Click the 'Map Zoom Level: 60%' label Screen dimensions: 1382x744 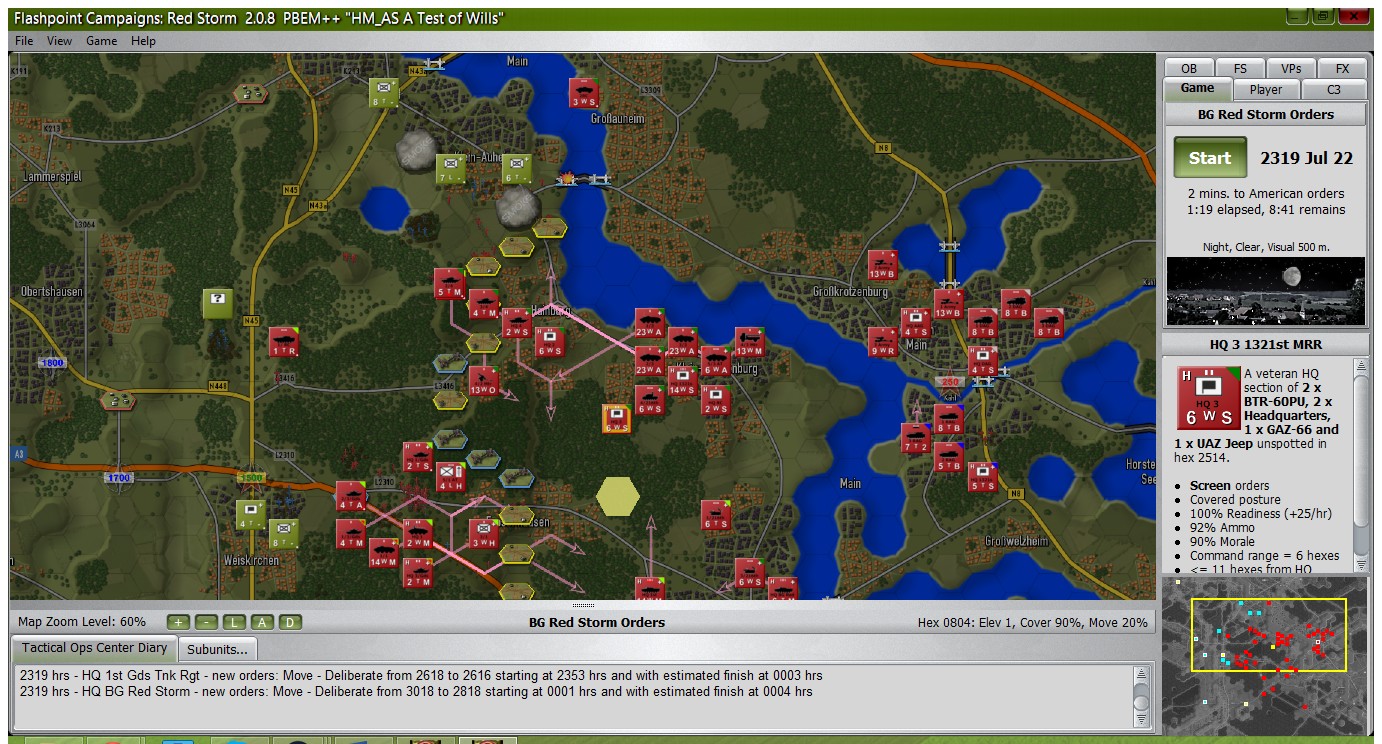pyautogui.click(x=82, y=622)
